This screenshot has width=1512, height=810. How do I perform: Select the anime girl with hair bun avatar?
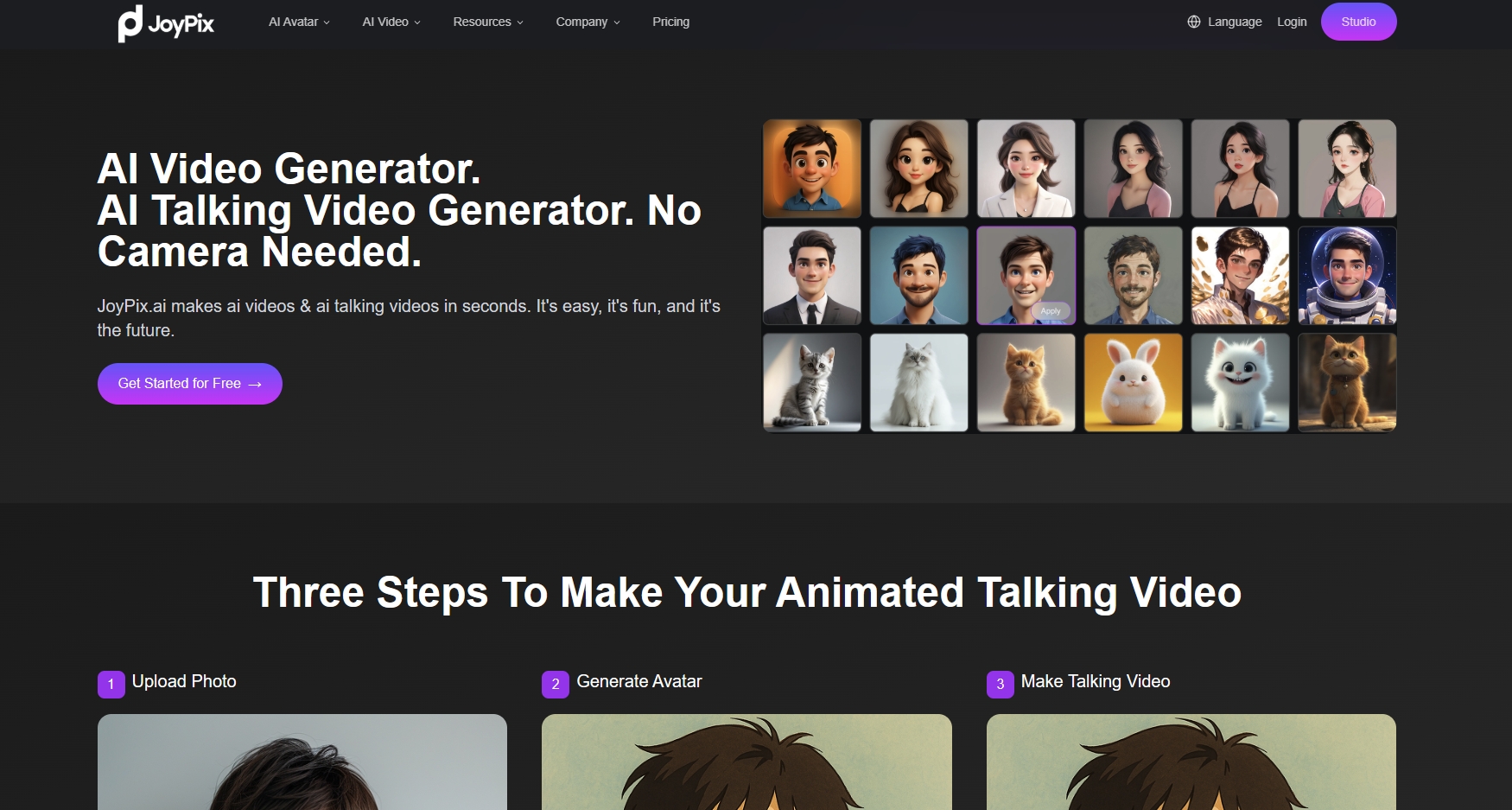coord(1347,169)
